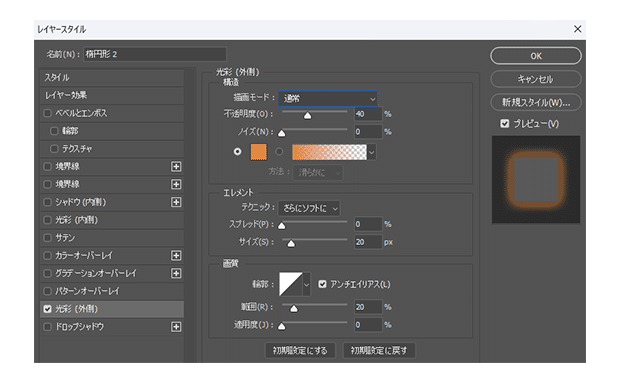Image resolution: width=620 pixels, height=383 pixels.
Task: Open the ベベルとエンボス settings row
Action: [112, 113]
